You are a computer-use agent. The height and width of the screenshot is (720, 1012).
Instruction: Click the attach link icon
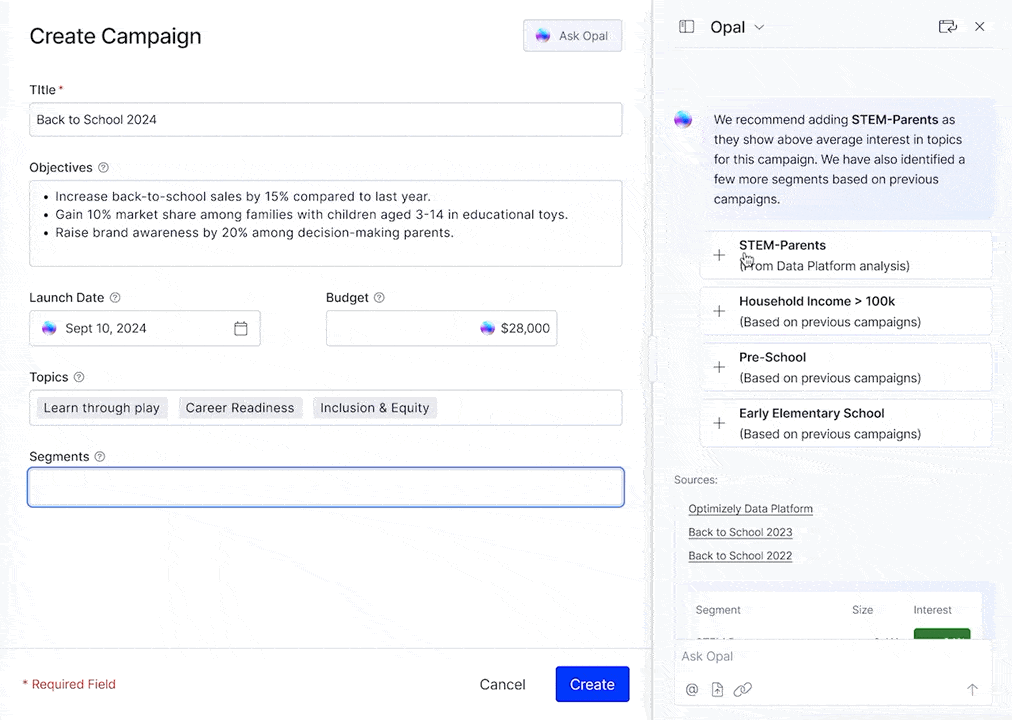[x=742, y=689]
